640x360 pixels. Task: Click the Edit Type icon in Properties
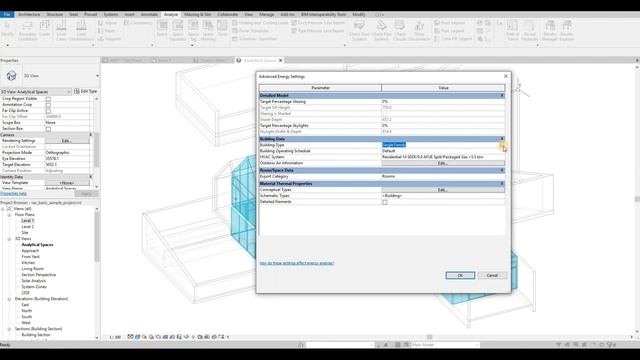77,91
